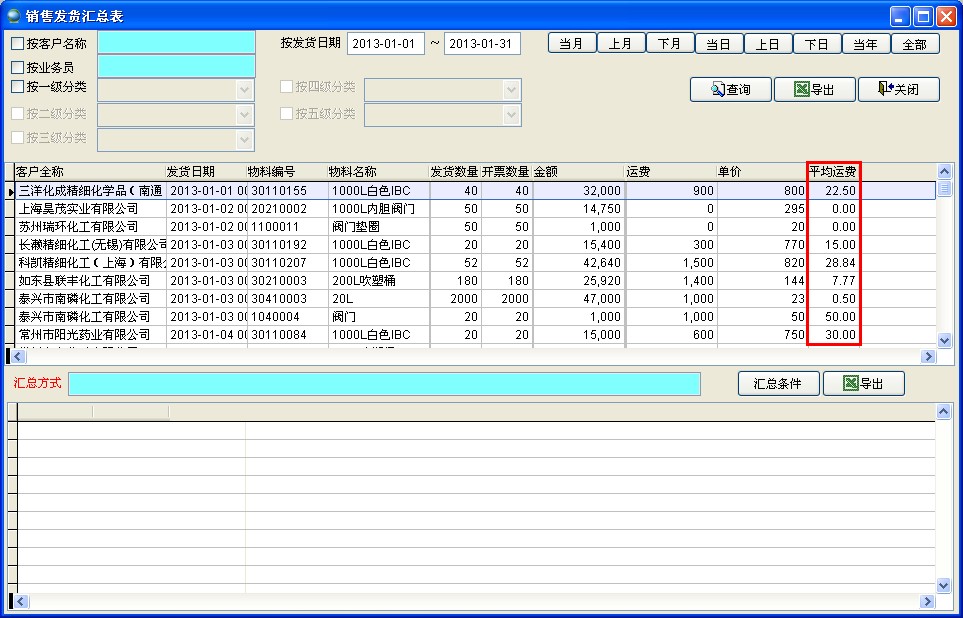Click the 关闭 close door button
This screenshot has height=618, width=963.
pyautogui.click(x=898, y=89)
